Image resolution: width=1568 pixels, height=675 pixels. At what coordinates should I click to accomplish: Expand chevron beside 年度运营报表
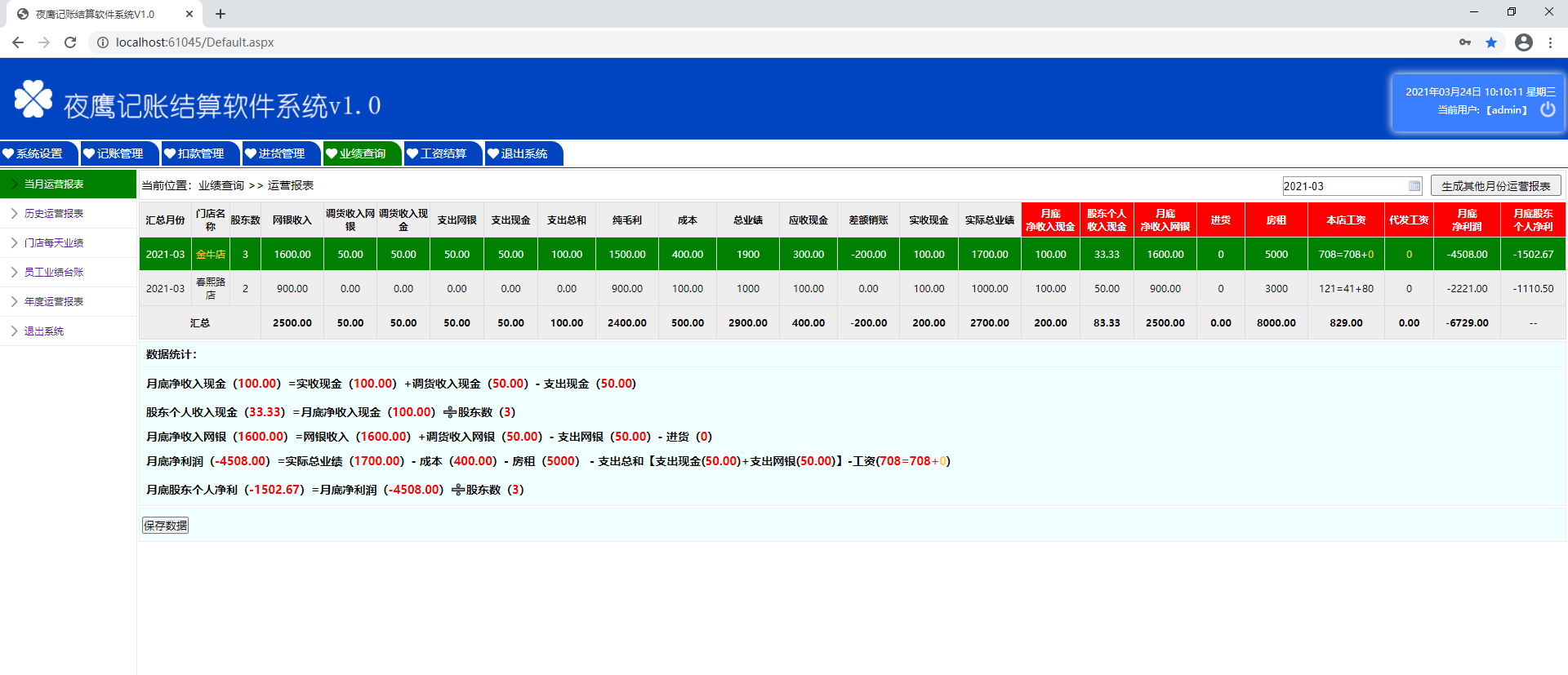click(14, 302)
